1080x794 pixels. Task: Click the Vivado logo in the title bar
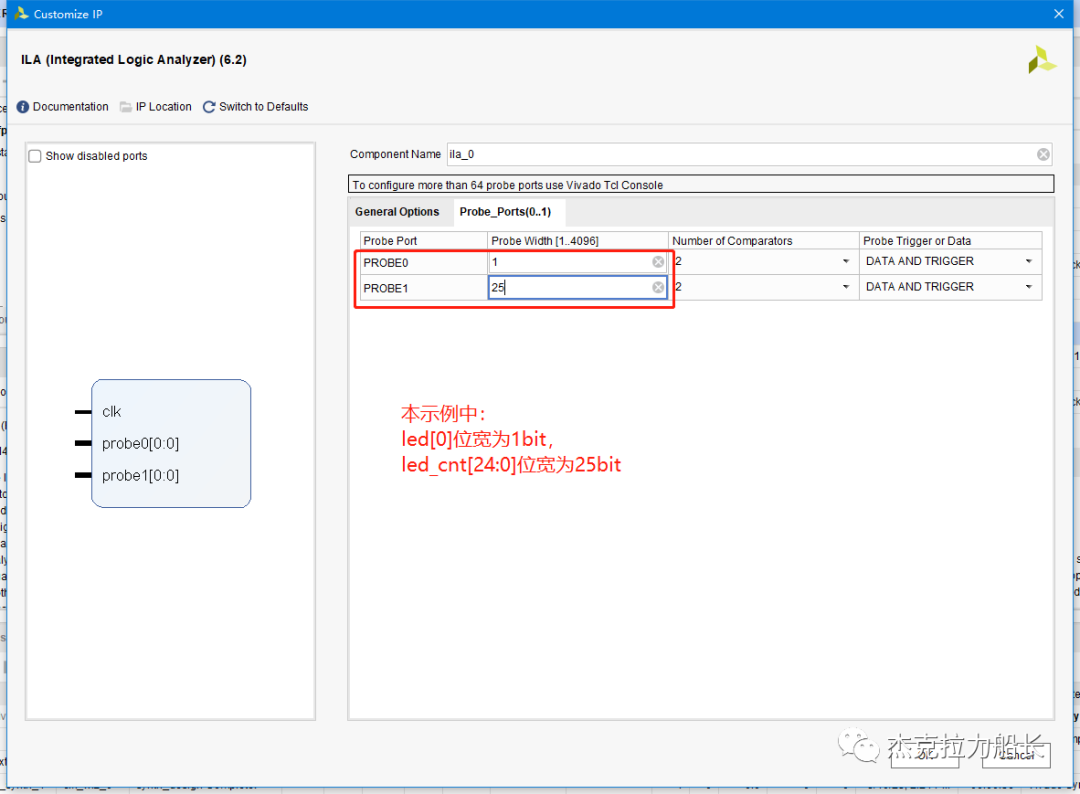(21, 13)
